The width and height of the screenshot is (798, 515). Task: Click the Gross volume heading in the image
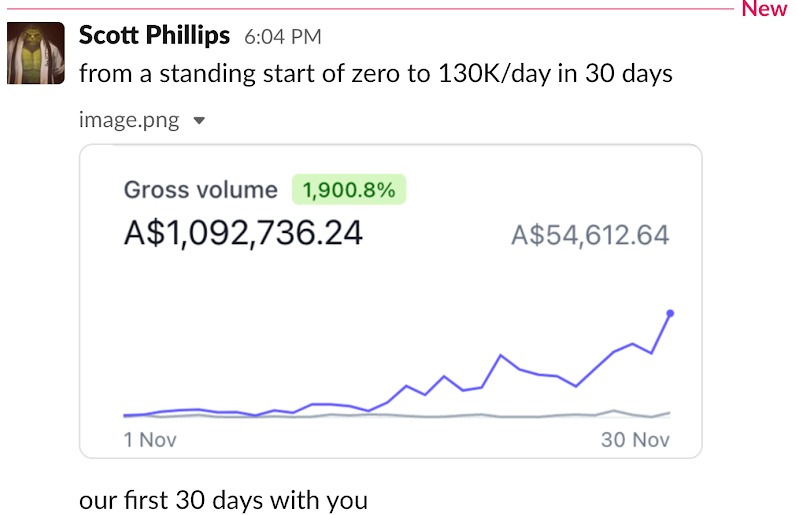200,190
